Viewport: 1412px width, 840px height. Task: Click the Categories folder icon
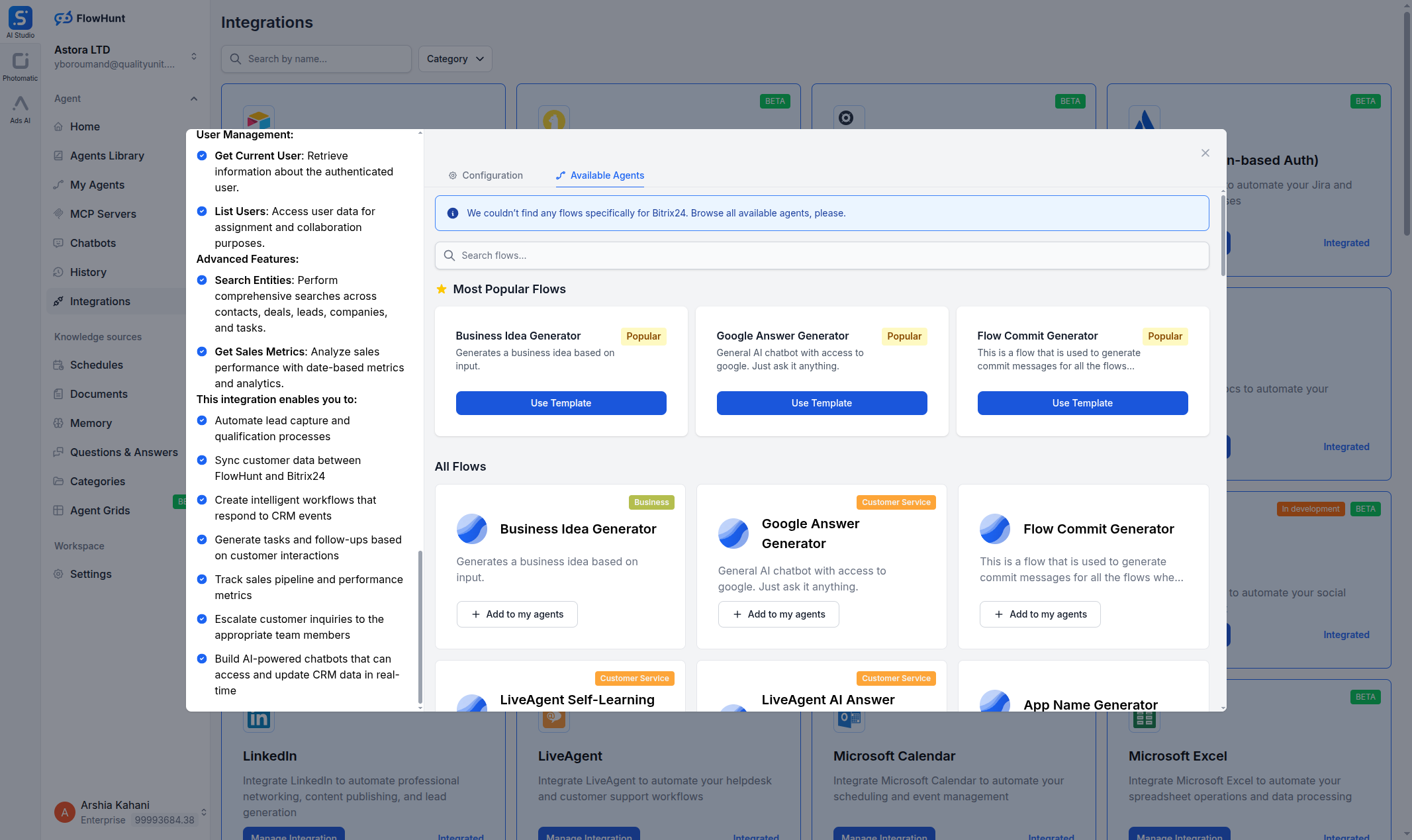[x=58, y=481]
